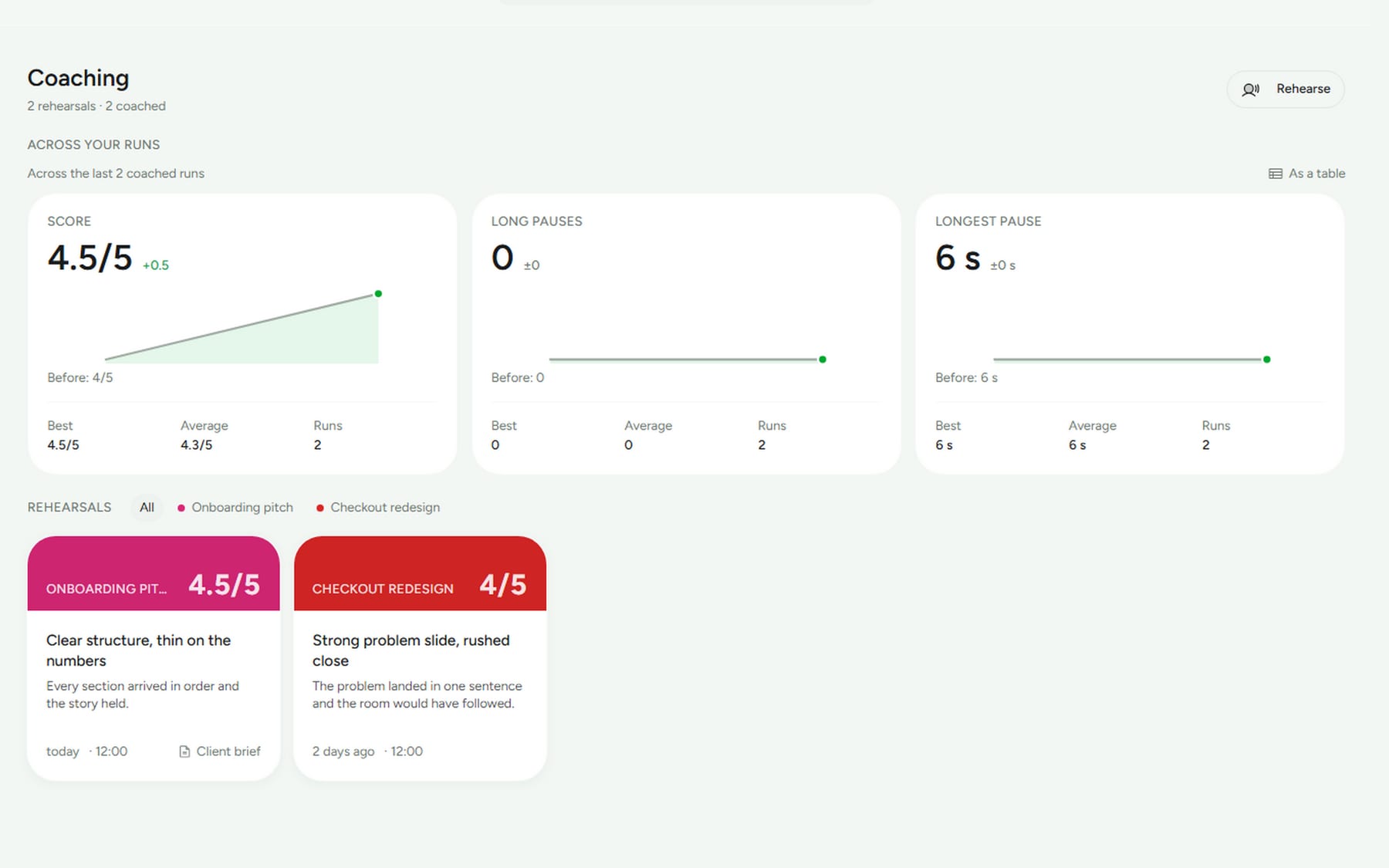Filter rehearsals by Checkout redesign

(x=378, y=507)
